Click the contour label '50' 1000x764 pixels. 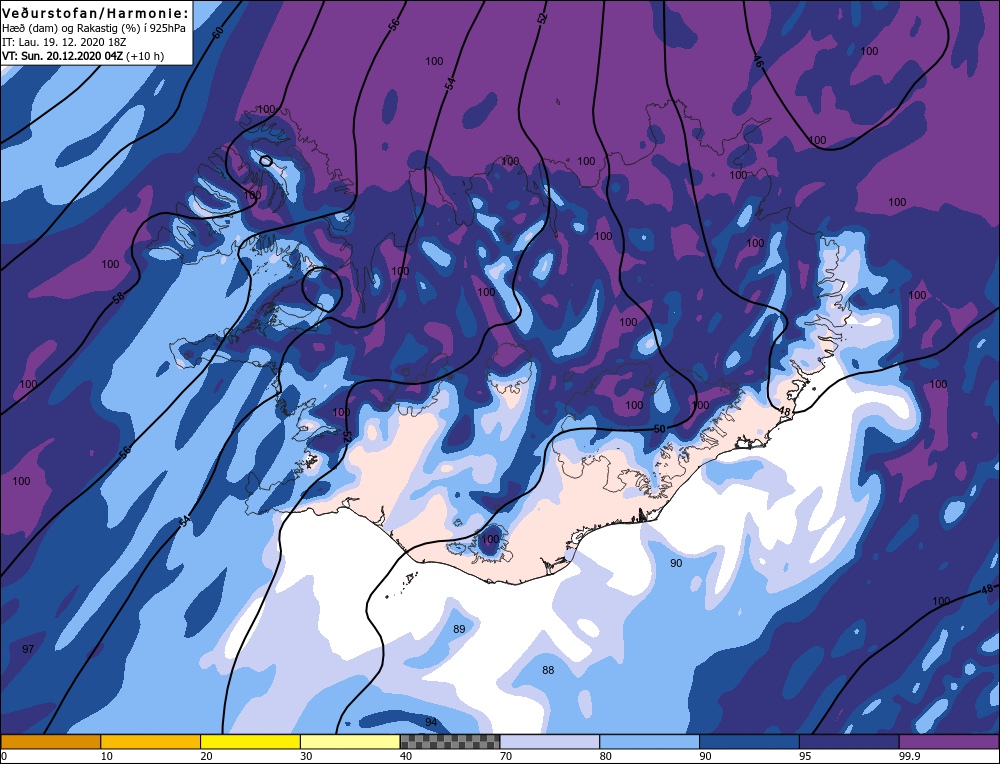660,429
